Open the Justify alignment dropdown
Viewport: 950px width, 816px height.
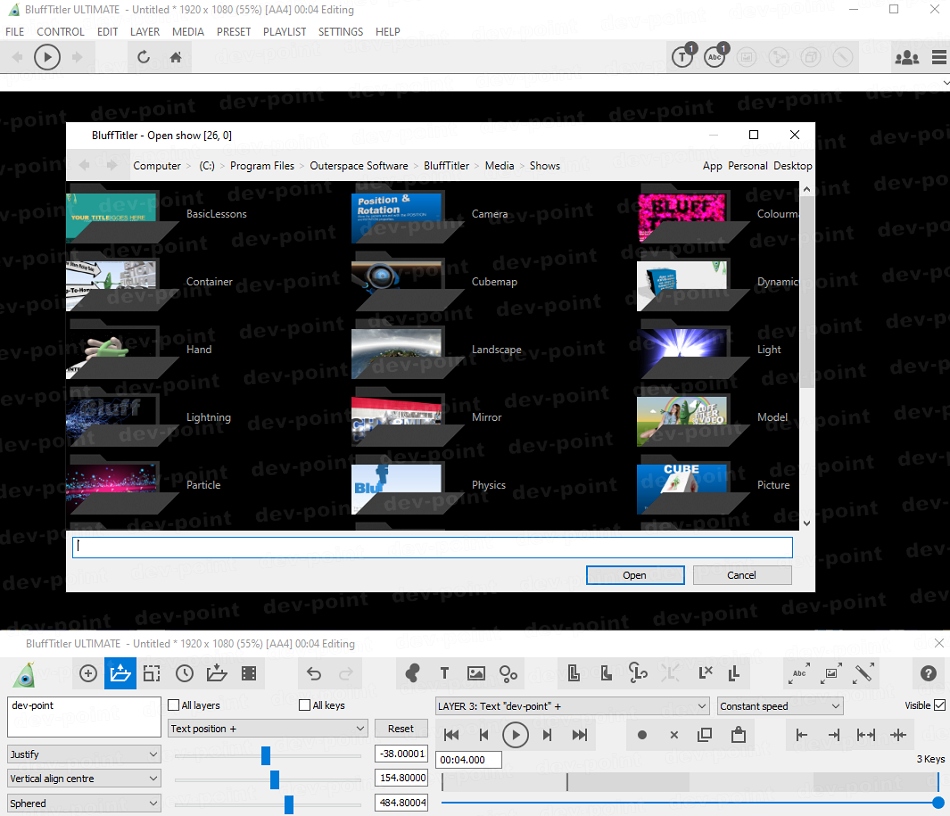[x=84, y=754]
